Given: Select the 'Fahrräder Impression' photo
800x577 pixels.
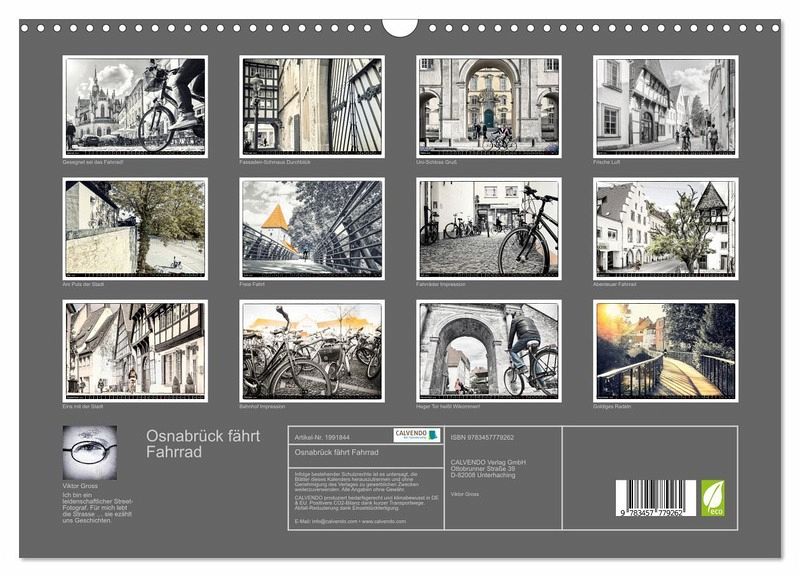Looking at the screenshot, I should [x=489, y=228].
